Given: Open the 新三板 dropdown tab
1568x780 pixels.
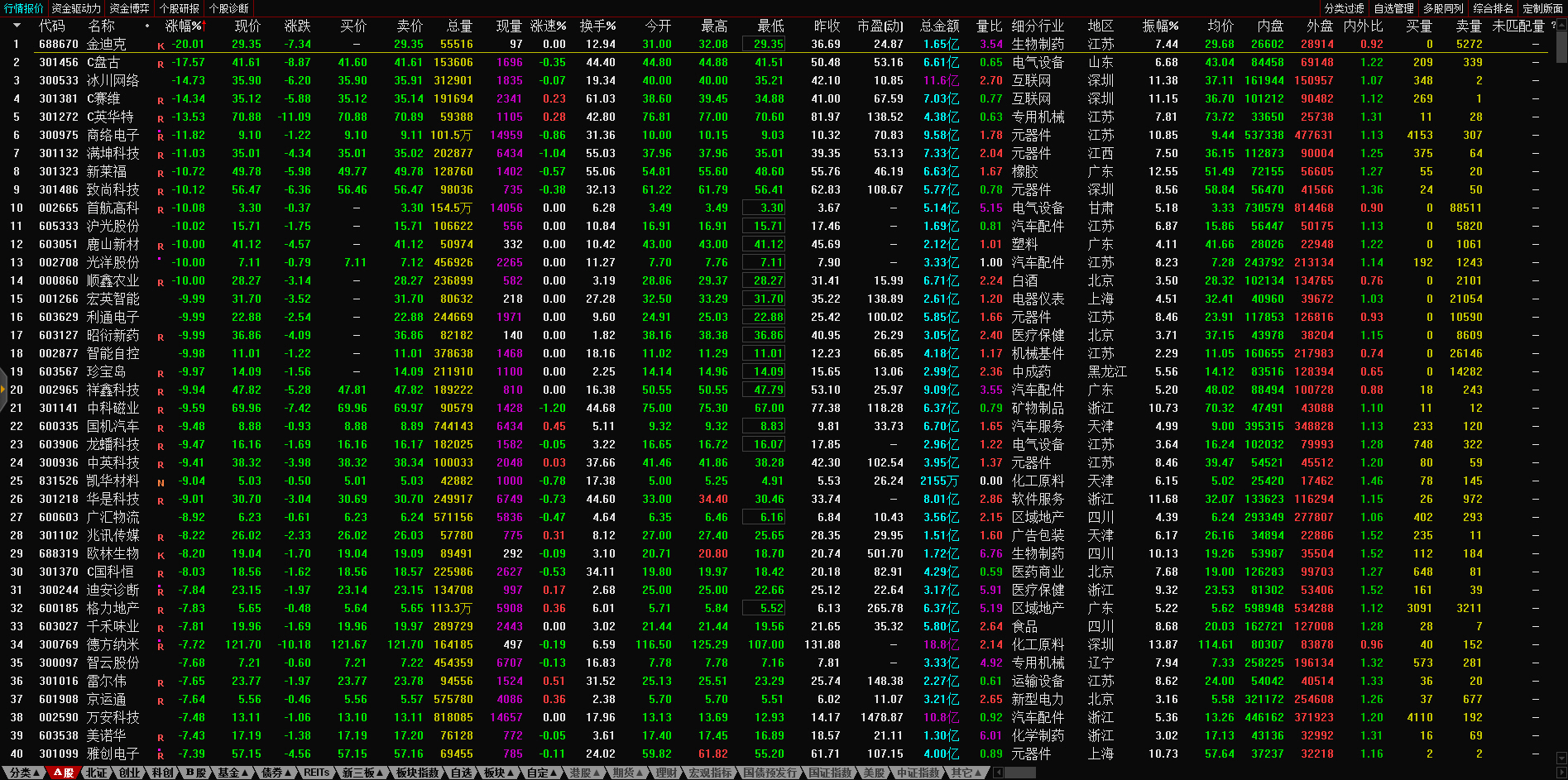Looking at the screenshot, I should (x=362, y=773).
